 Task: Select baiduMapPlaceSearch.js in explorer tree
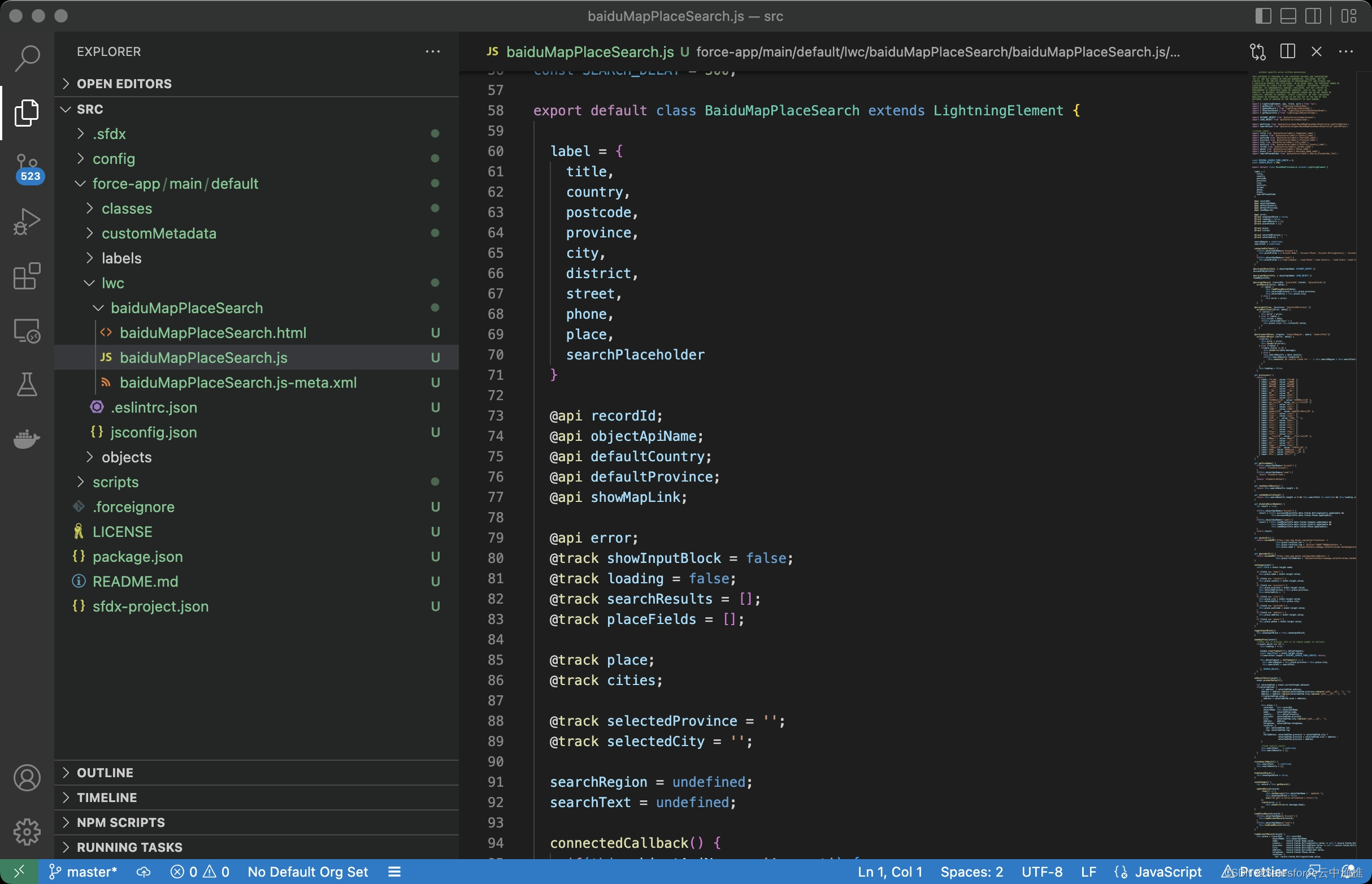[x=257, y=358]
